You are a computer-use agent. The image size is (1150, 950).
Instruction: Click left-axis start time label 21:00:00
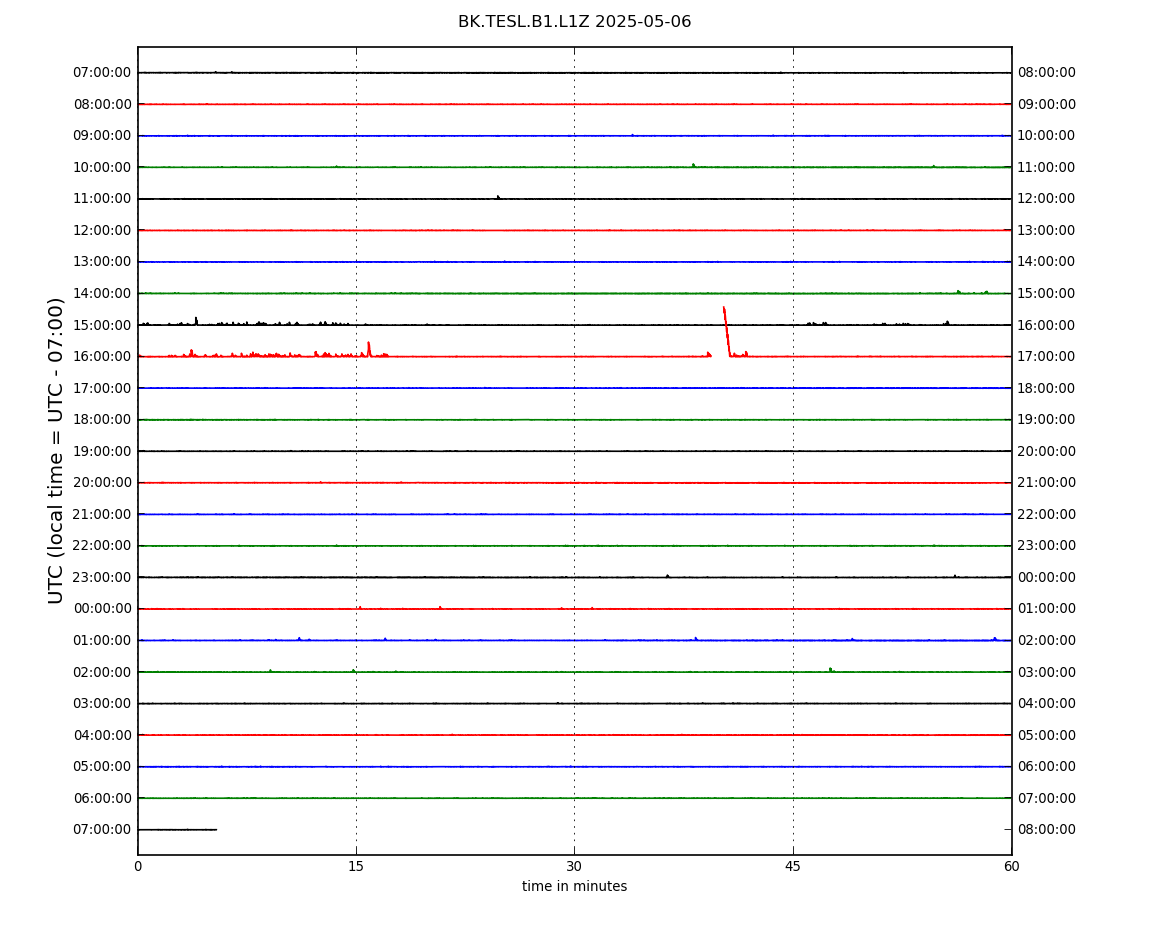(103, 514)
